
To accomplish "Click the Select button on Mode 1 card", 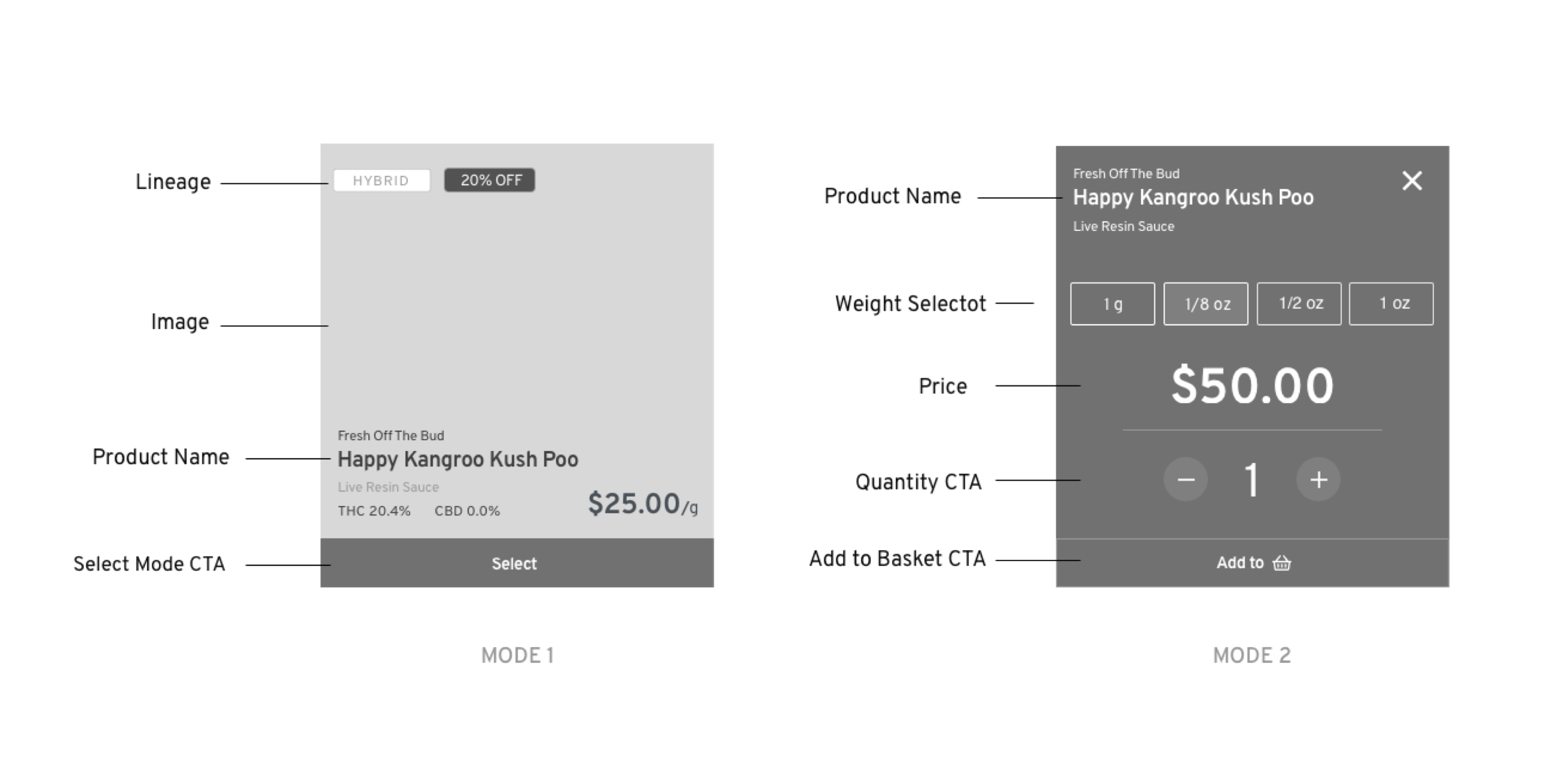I will pyautogui.click(x=517, y=563).
